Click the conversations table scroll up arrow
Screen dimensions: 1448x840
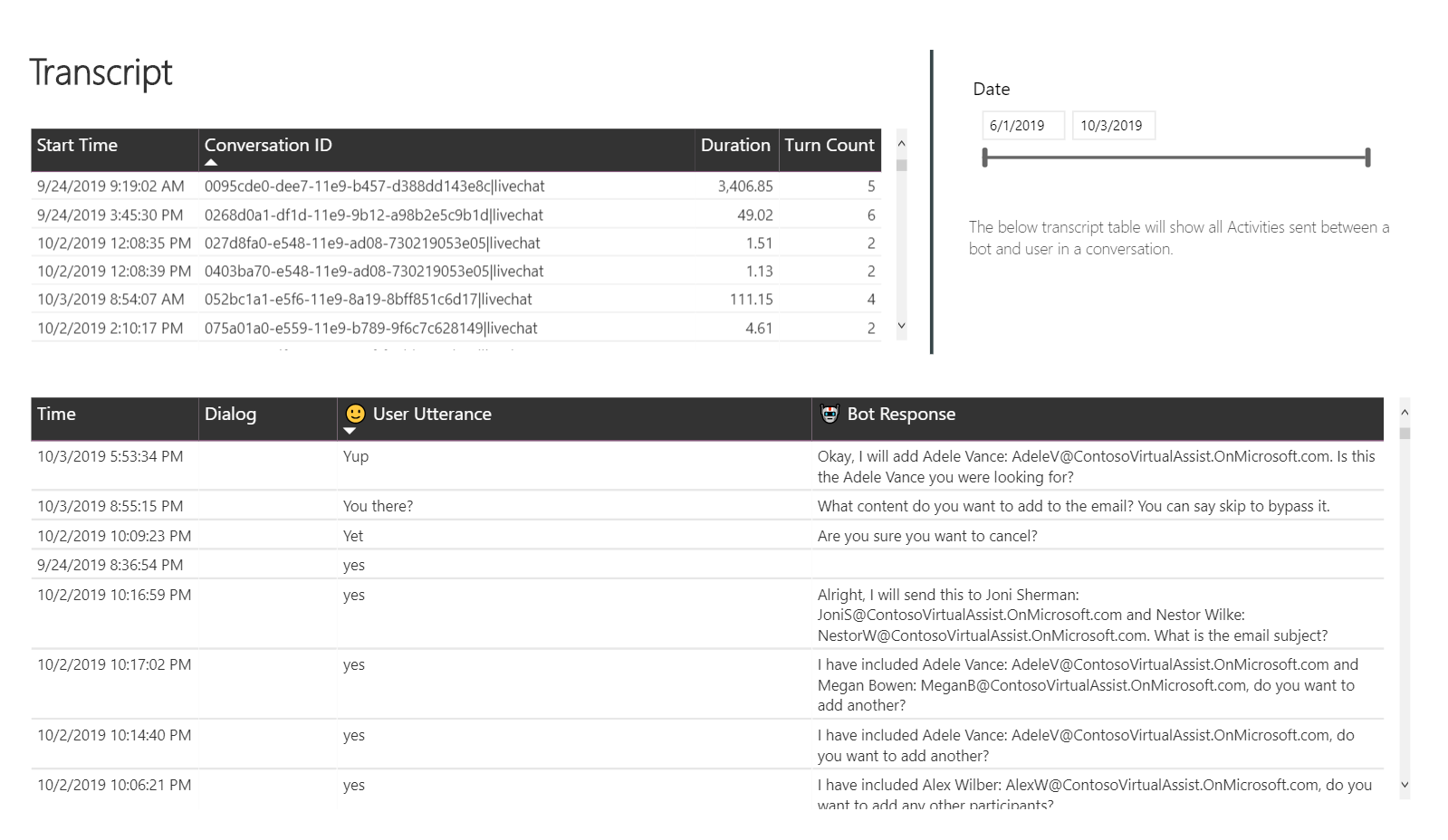(x=901, y=143)
